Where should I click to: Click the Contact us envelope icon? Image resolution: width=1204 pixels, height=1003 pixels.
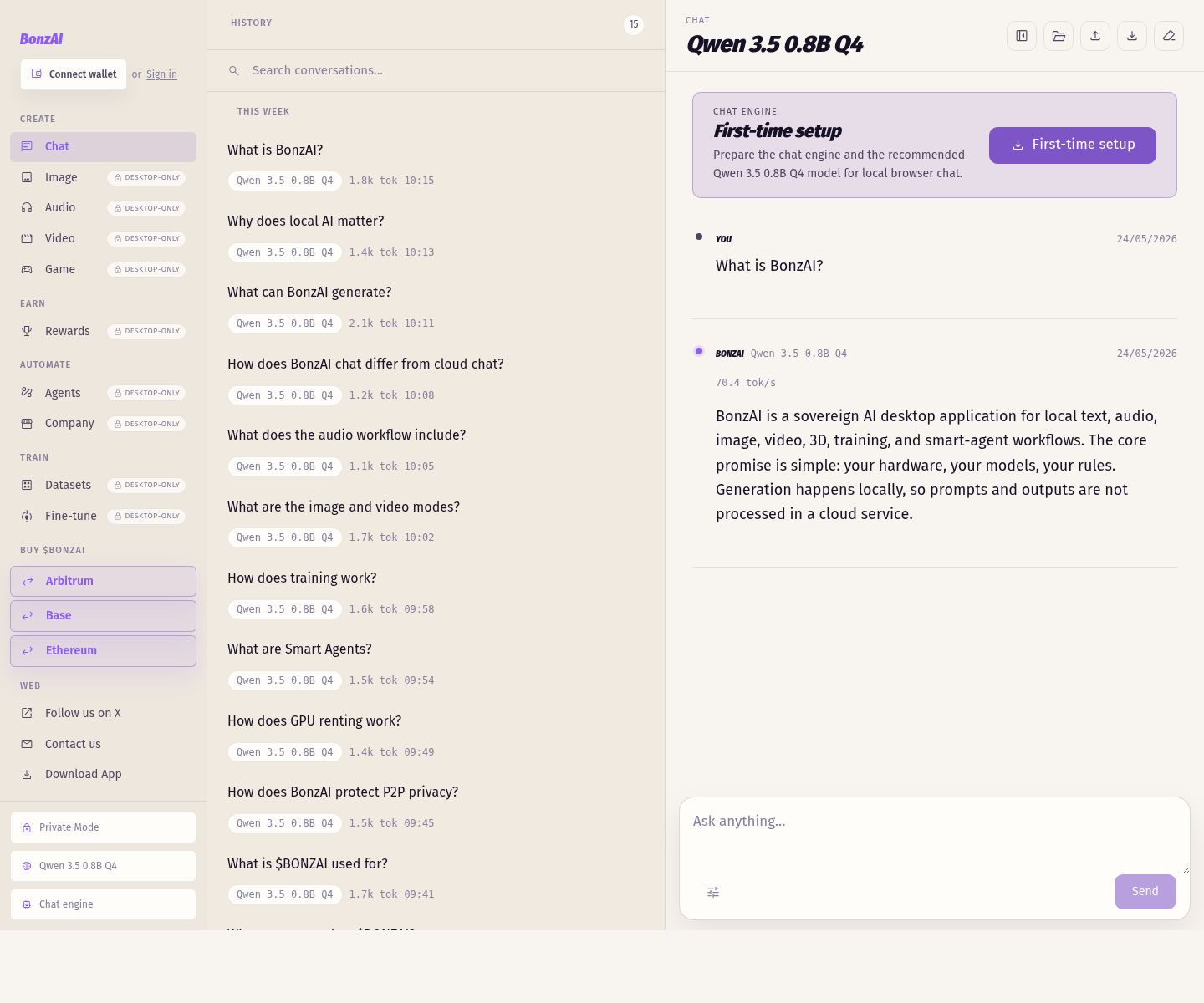pos(27,744)
